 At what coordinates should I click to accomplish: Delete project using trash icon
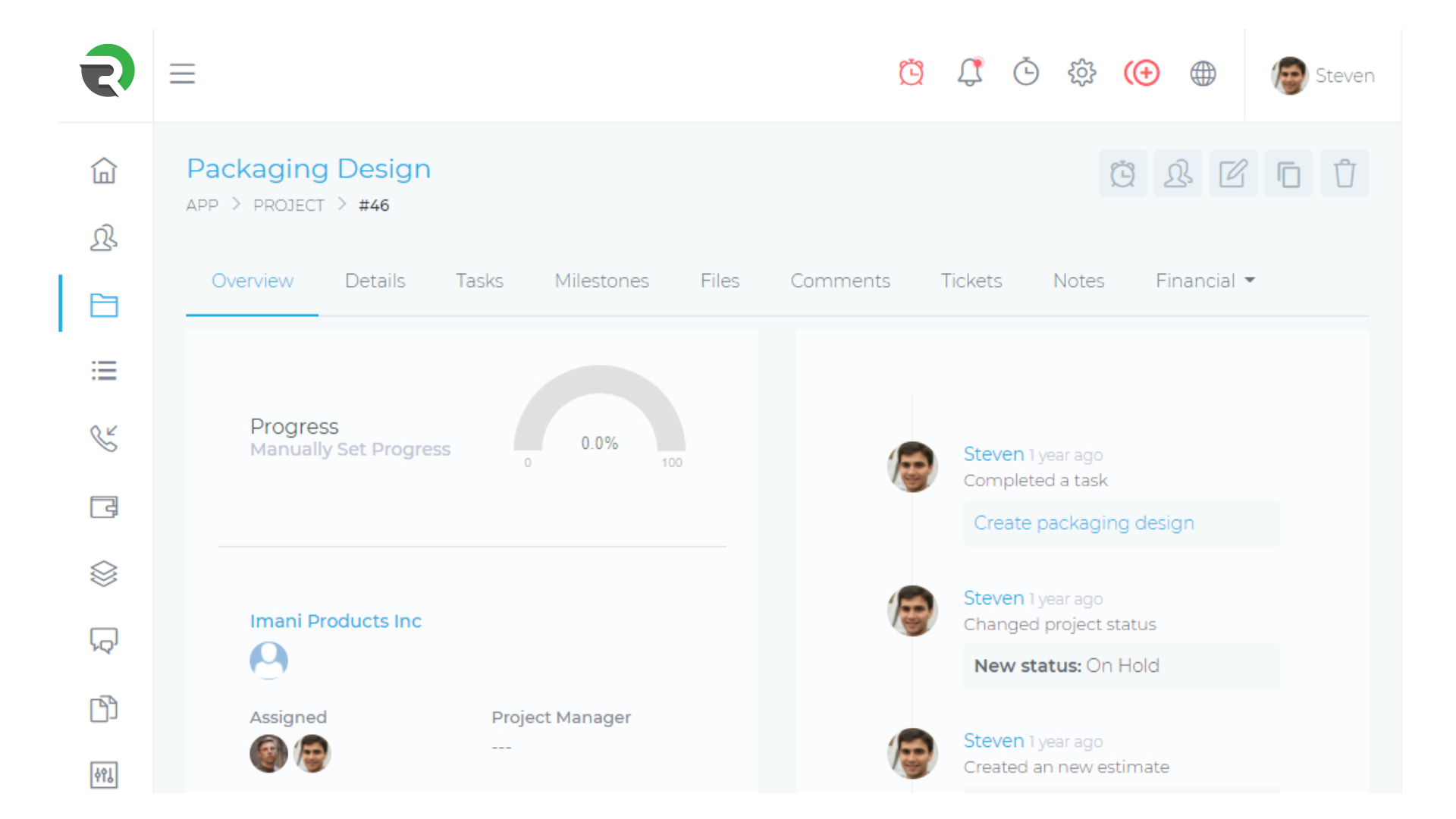[1345, 174]
